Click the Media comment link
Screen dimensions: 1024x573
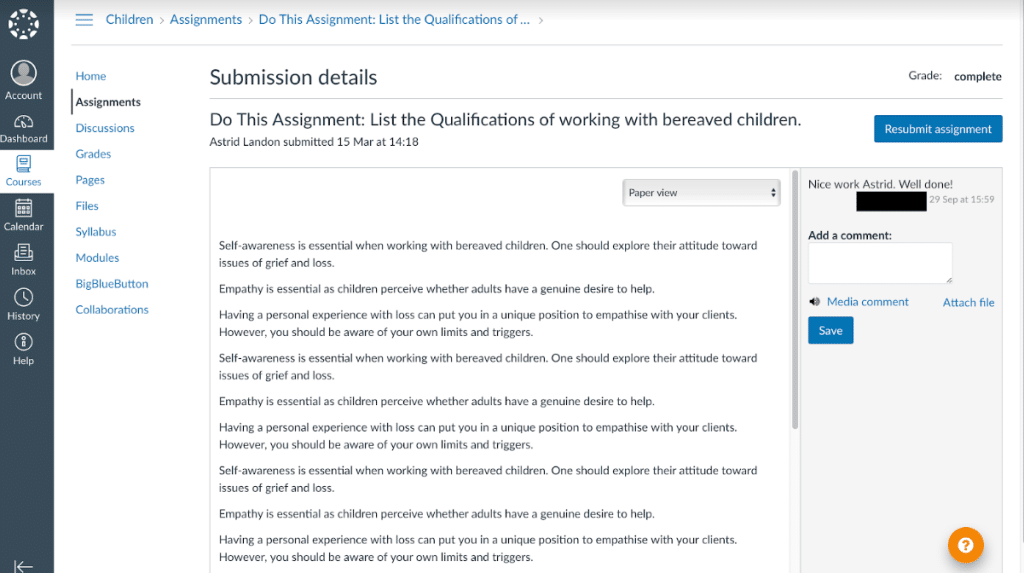point(867,302)
